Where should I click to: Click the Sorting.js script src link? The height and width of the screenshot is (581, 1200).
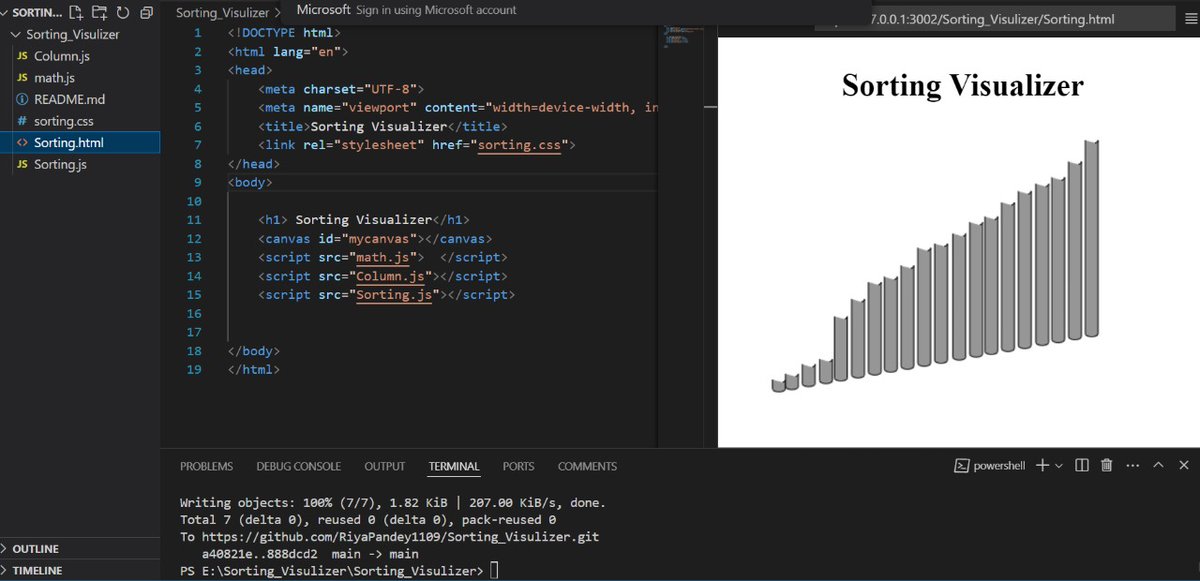click(x=394, y=295)
